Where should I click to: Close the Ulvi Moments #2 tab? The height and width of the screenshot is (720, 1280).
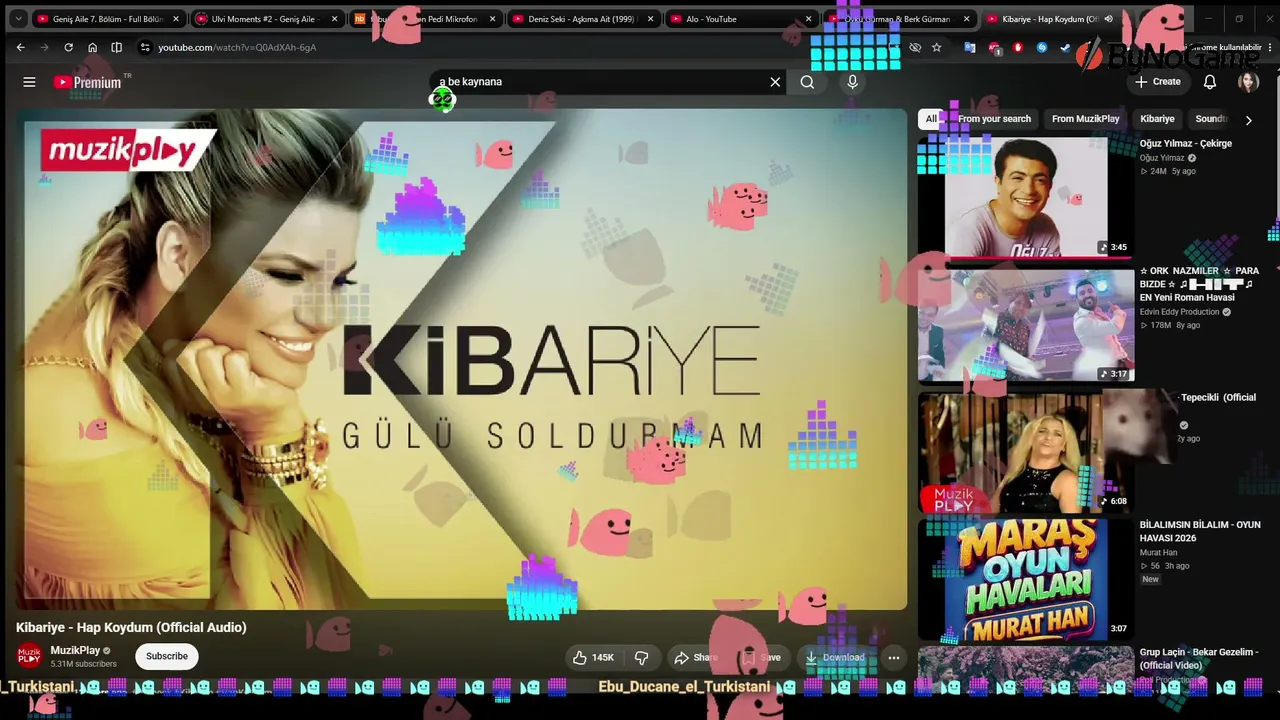coord(334,19)
